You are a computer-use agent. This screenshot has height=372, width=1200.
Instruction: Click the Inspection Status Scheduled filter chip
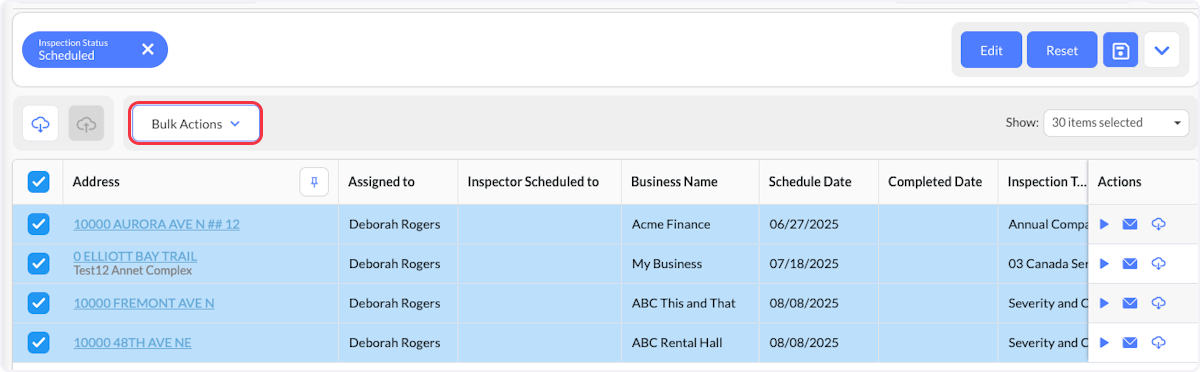coord(95,49)
